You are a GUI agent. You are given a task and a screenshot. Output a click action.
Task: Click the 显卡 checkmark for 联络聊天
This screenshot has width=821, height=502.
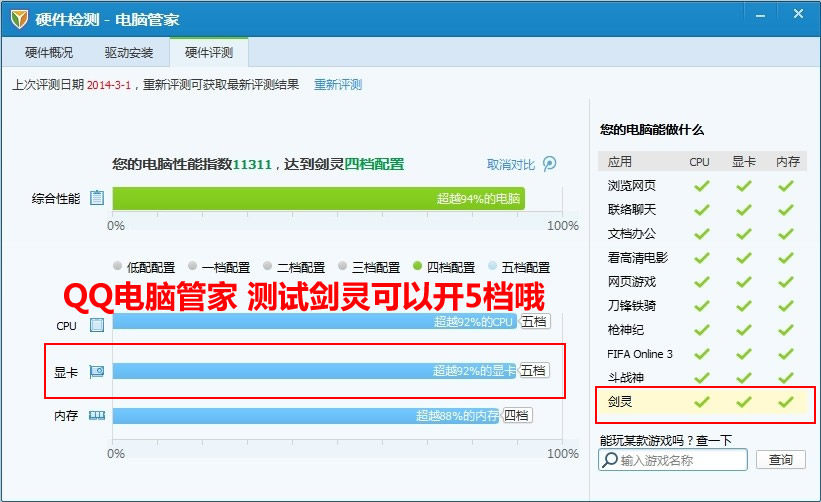(744, 209)
